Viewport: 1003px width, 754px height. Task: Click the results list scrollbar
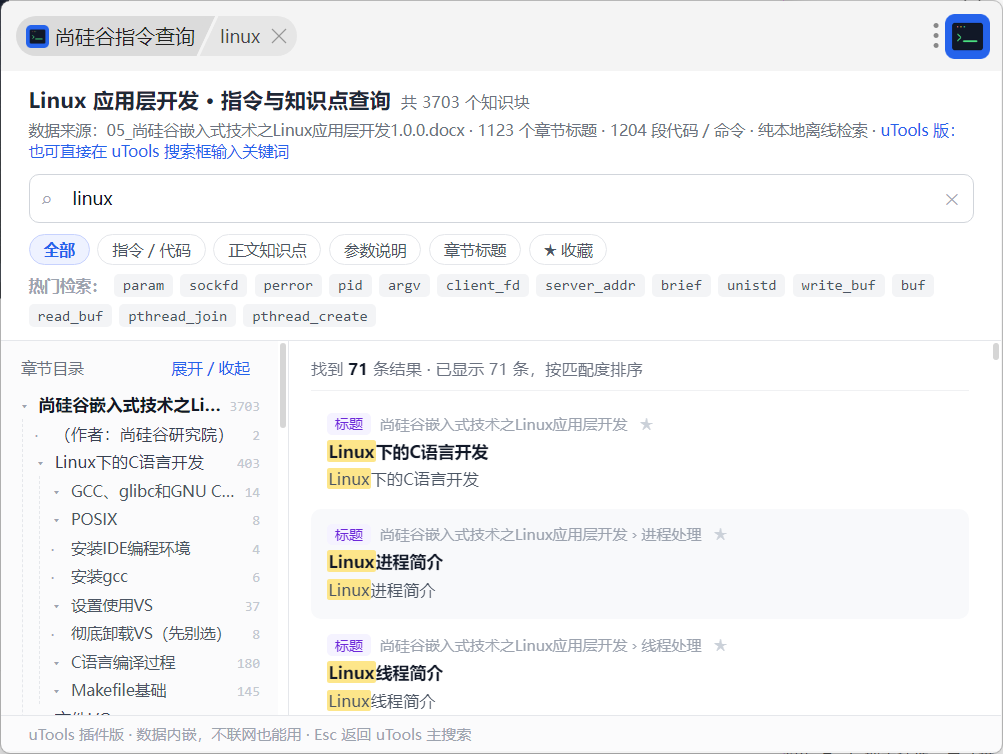coord(995,352)
